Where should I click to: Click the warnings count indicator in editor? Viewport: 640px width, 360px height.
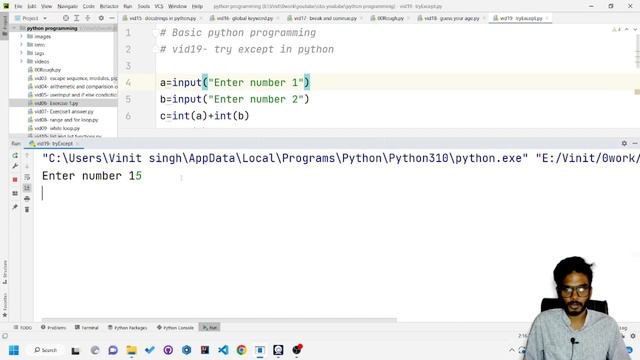click(616, 29)
